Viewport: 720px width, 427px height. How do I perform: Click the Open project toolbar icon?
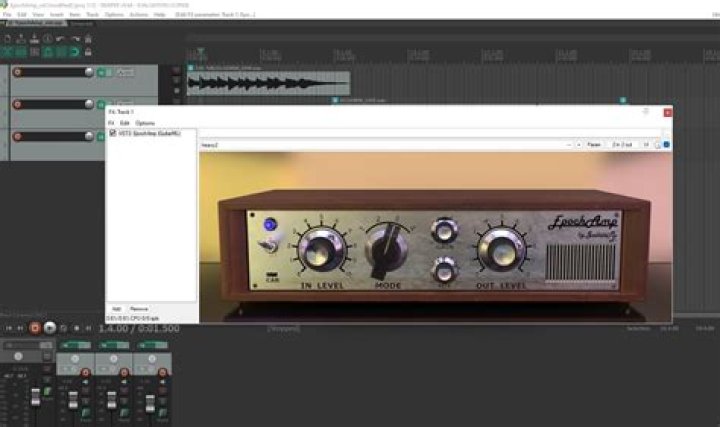coord(21,39)
